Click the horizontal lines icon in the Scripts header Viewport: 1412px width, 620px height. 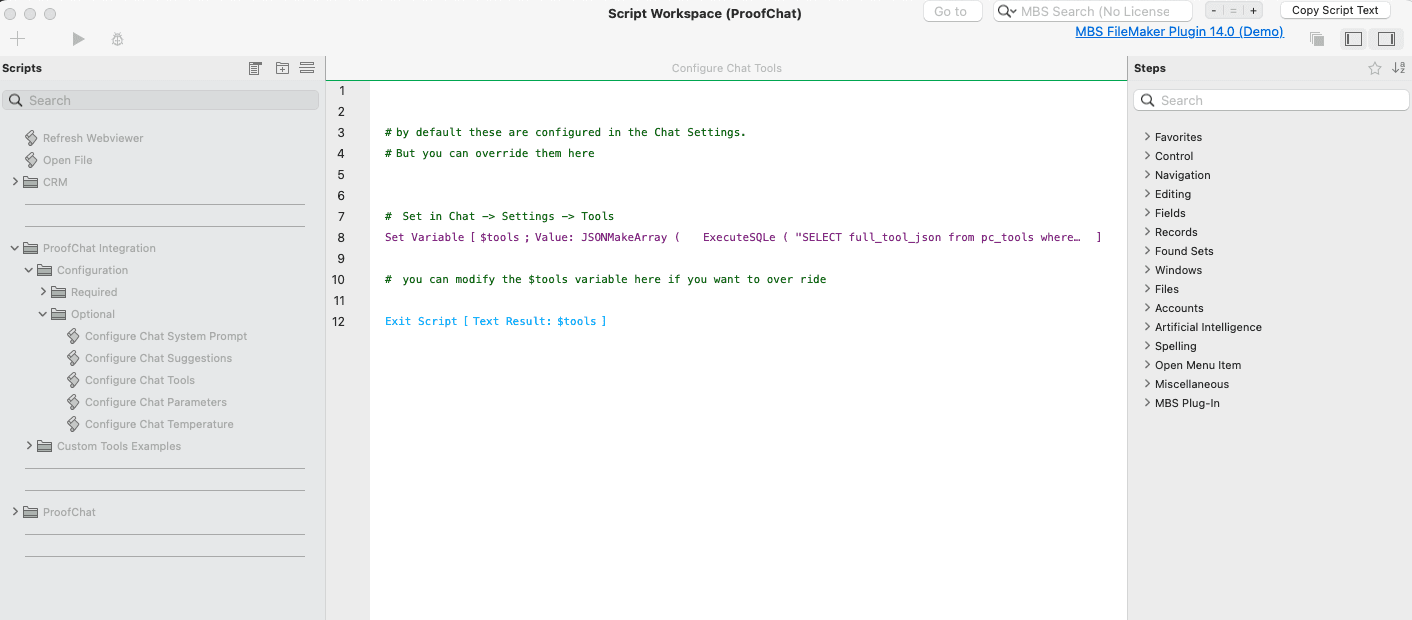(307, 67)
